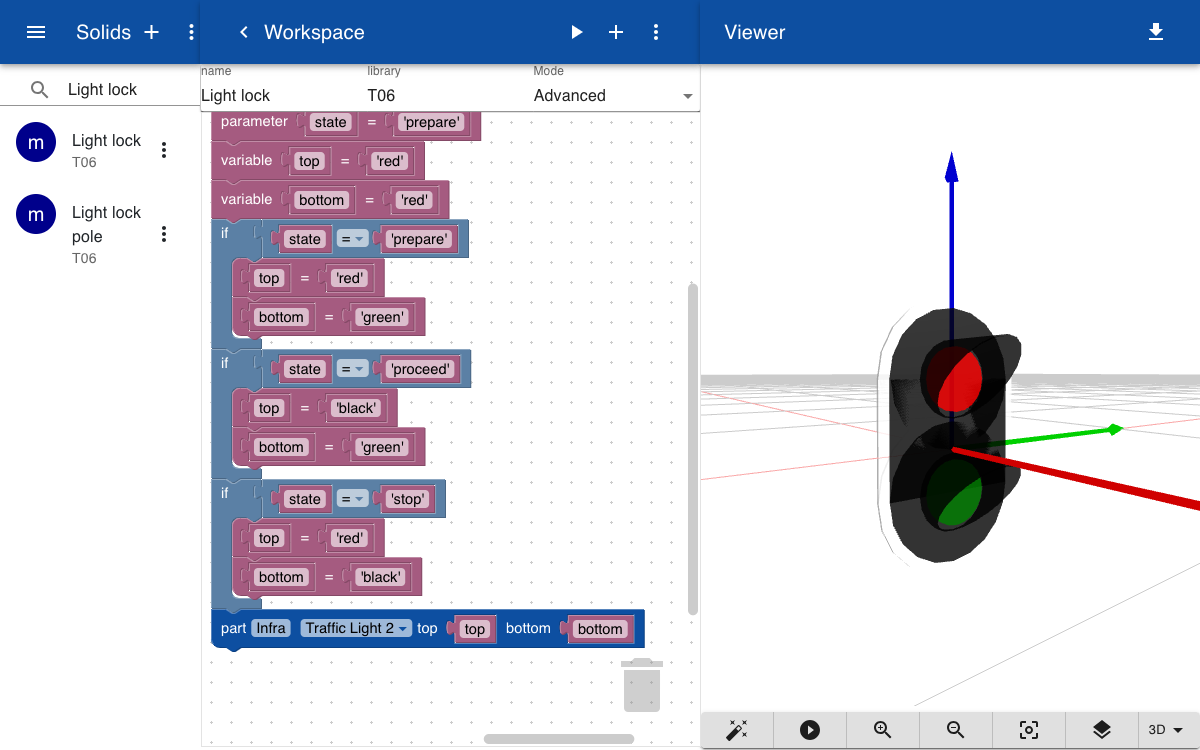Open Workspace more options menu
The image size is (1200, 750).
pos(656,32)
